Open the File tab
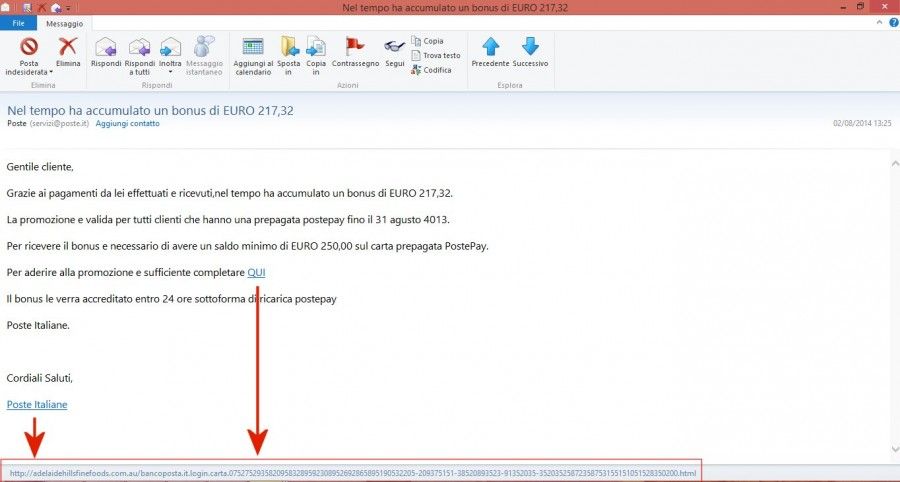The height and width of the screenshot is (482, 900). pyautogui.click(x=18, y=24)
